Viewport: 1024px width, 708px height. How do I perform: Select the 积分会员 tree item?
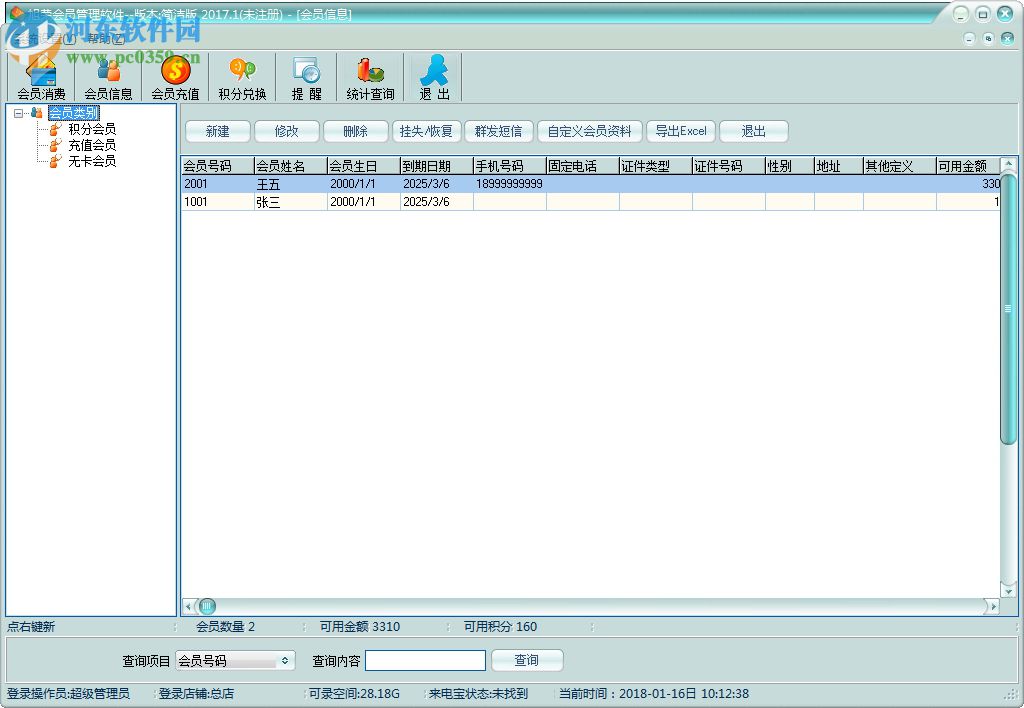pos(92,129)
